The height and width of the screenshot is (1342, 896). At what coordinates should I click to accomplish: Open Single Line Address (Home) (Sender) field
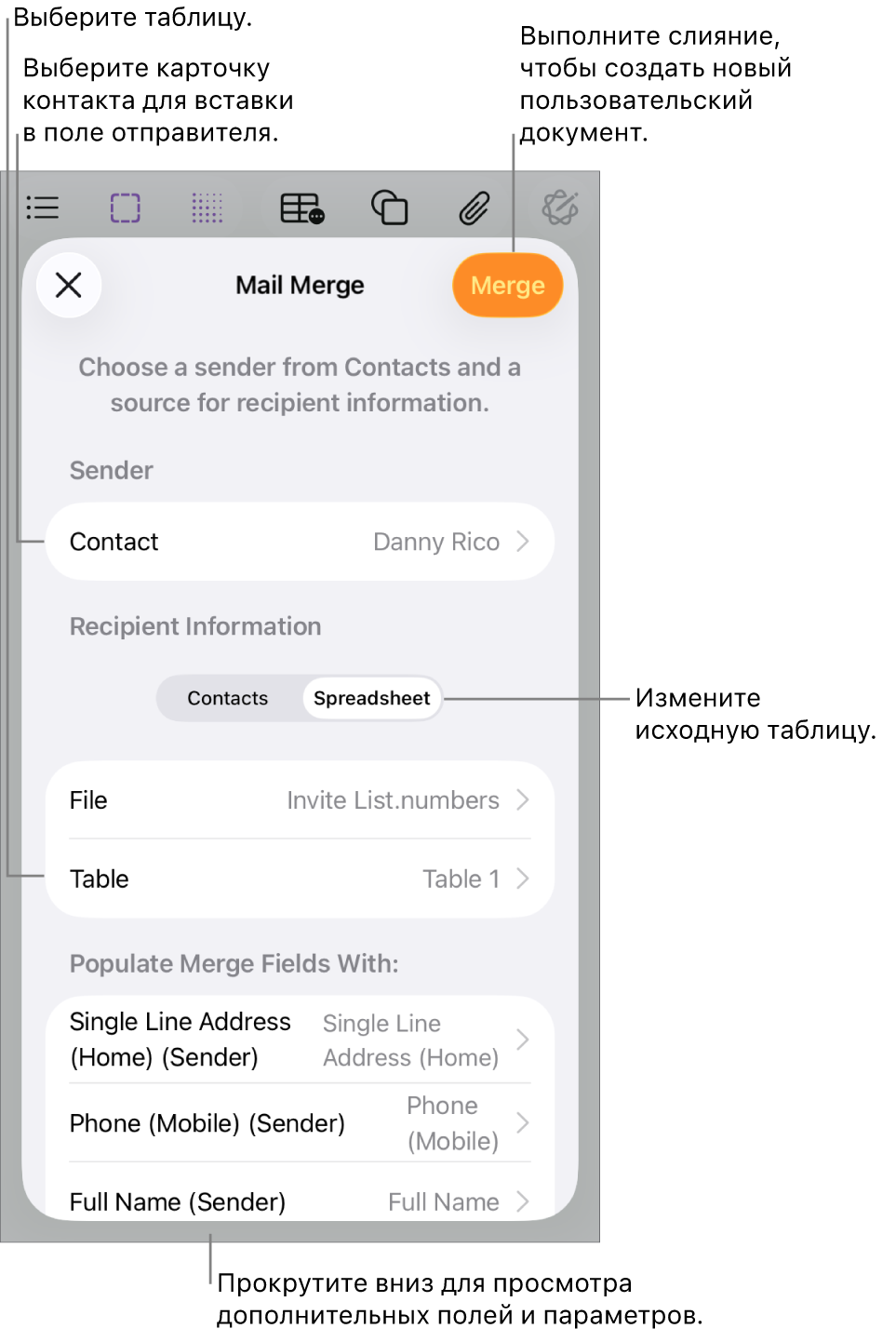point(300,1040)
